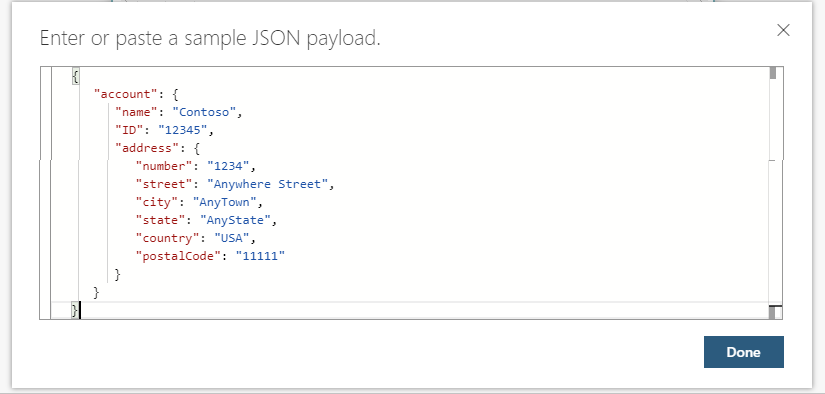Click the opening brace on first line
825x394 pixels.
75,77
